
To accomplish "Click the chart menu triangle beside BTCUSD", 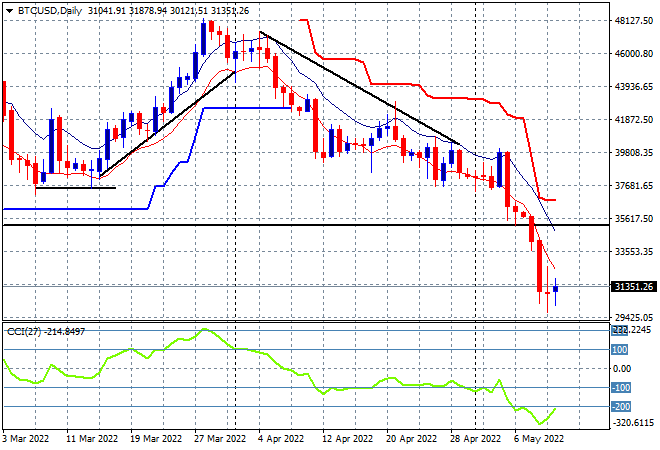I will point(9,11).
